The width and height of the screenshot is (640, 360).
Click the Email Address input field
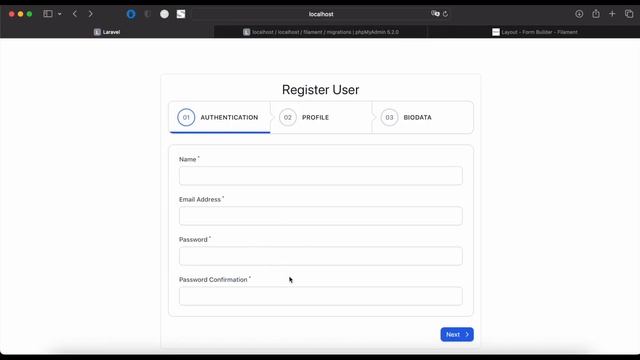point(320,216)
